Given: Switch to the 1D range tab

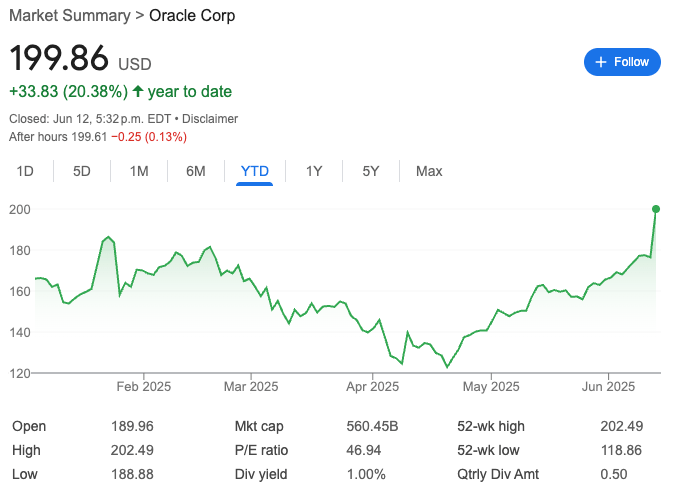Looking at the screenshot, I should click(25, 171).
